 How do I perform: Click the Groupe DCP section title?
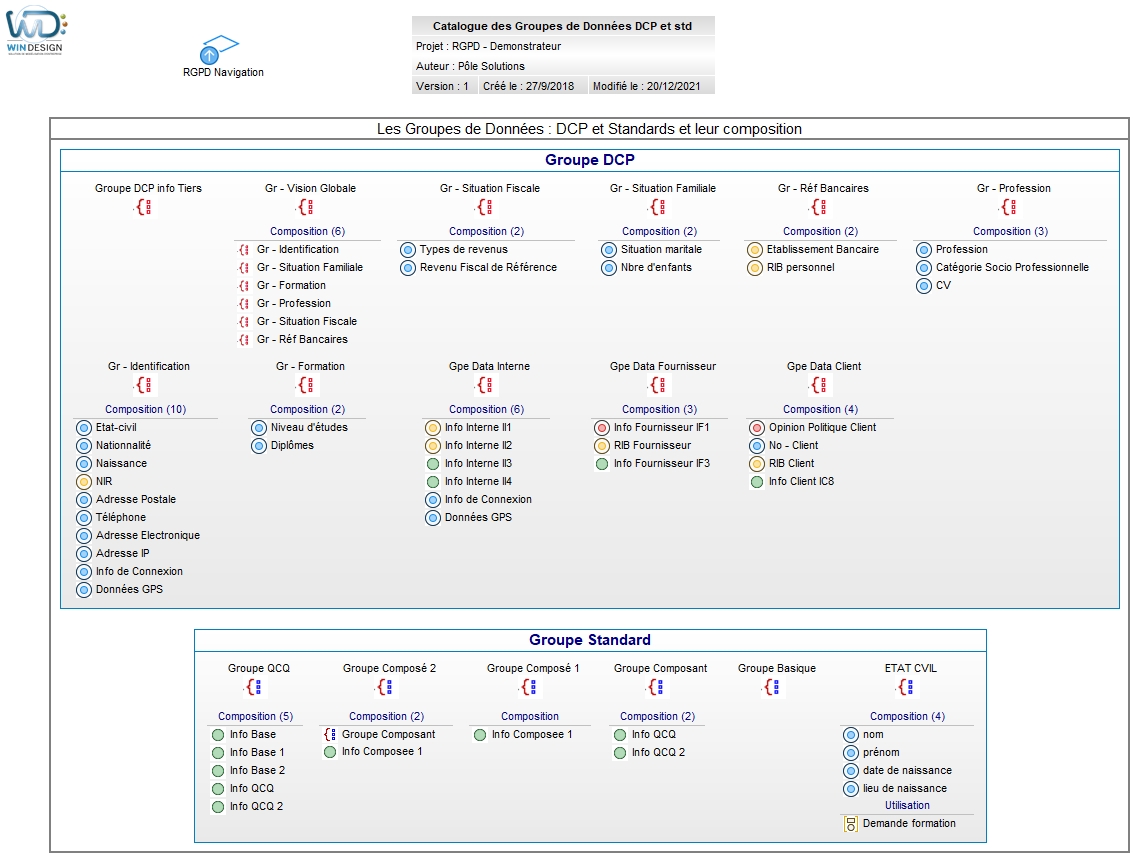590,160
